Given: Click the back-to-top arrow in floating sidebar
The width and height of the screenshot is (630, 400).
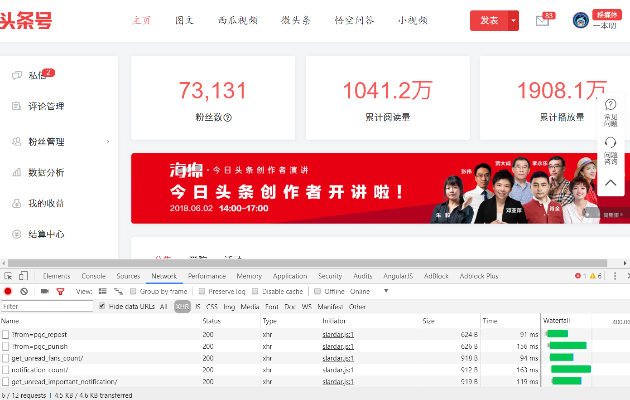Looking at the screenshot, I should (610, 182).
